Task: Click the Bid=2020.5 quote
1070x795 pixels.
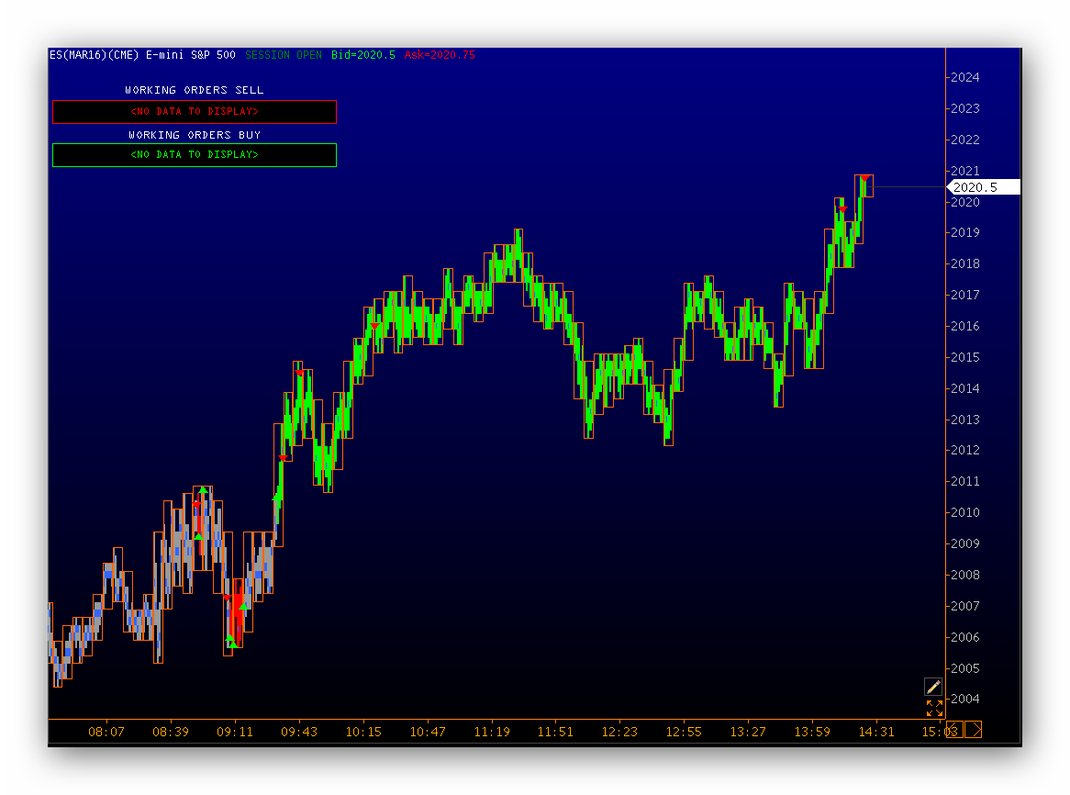Action: click(x=363, y=55)
